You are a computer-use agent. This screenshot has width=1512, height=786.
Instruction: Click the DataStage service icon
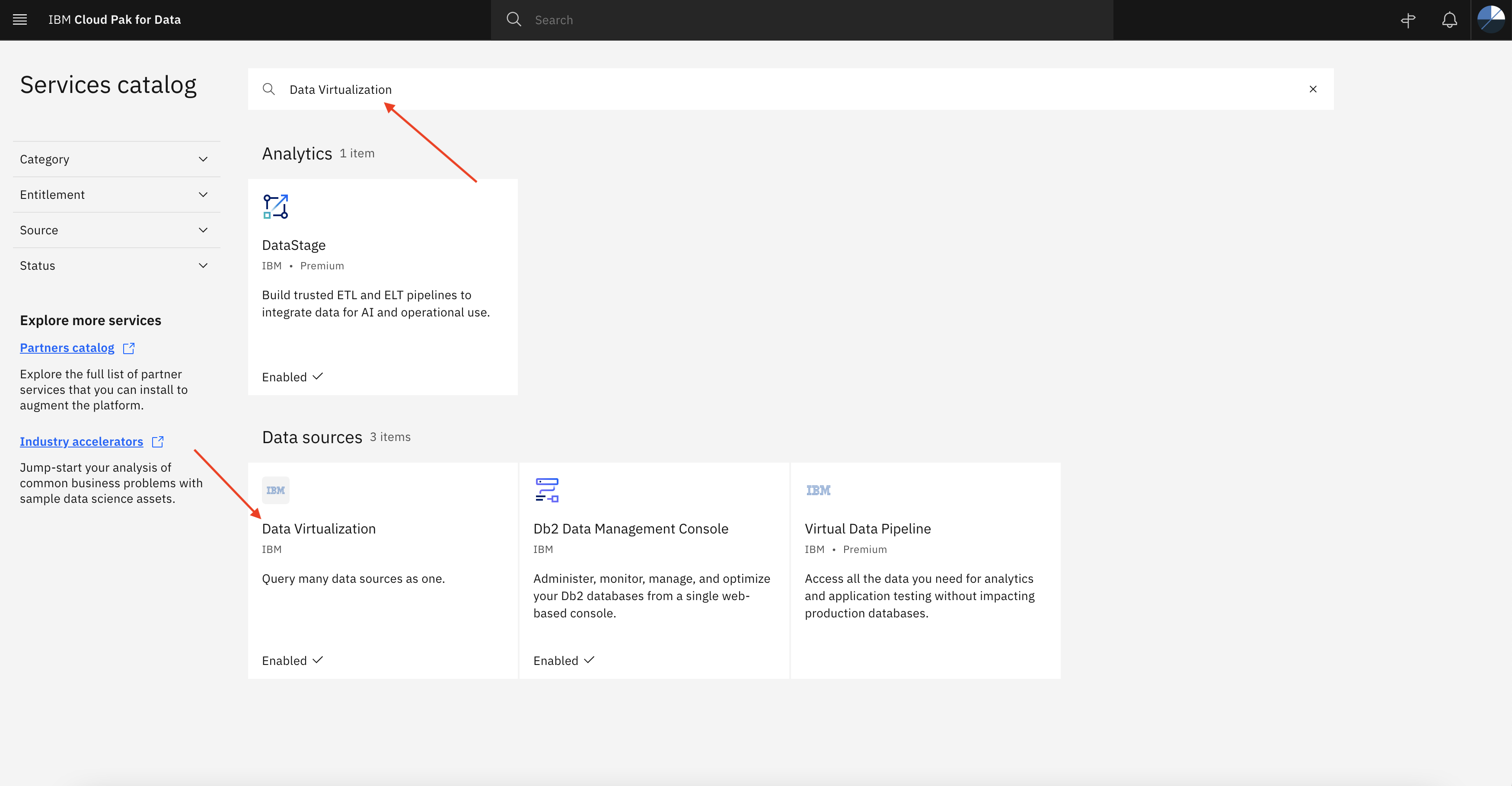tap(275, 207)
